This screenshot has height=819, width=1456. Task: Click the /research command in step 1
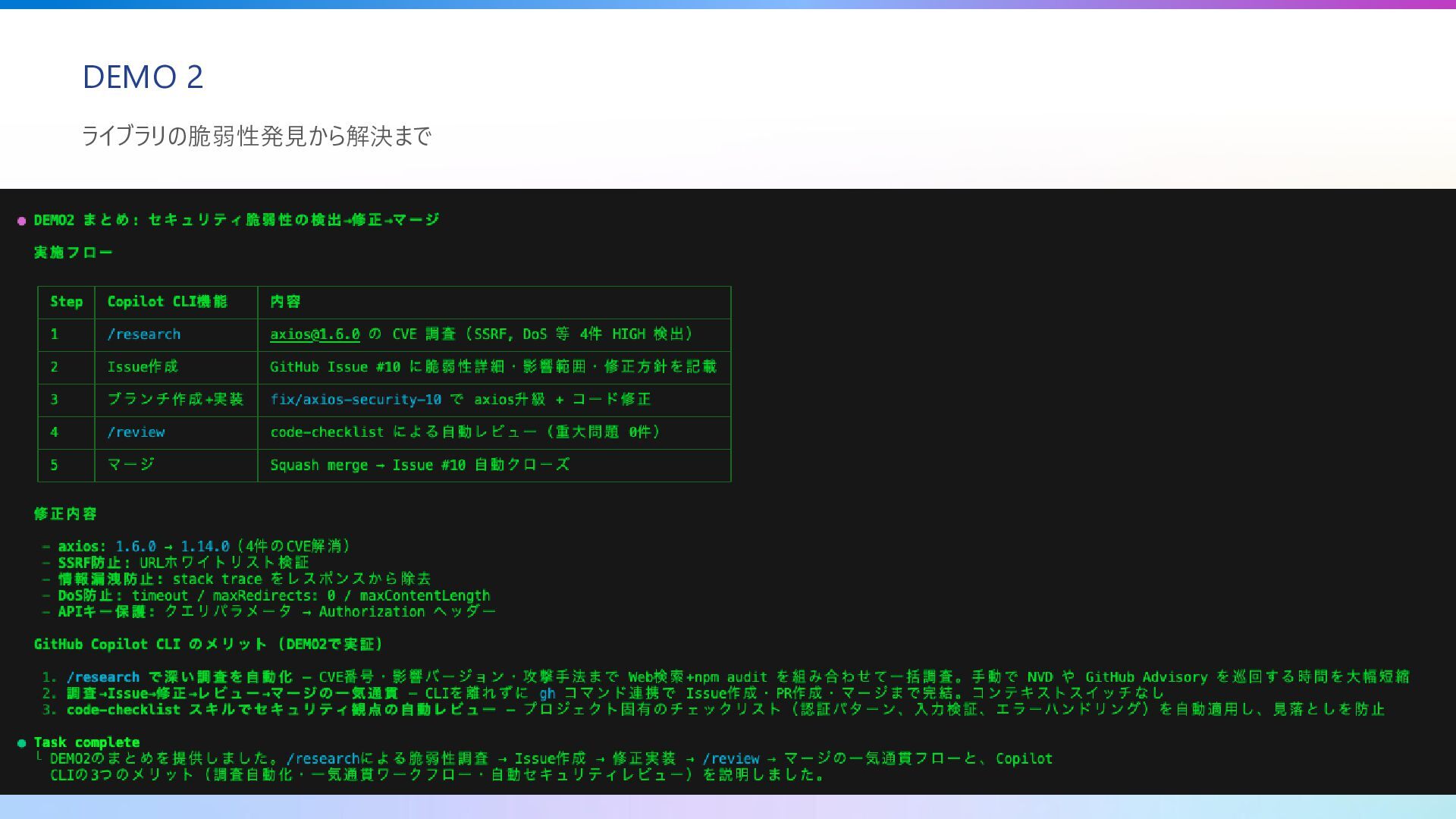click(143, 334)
